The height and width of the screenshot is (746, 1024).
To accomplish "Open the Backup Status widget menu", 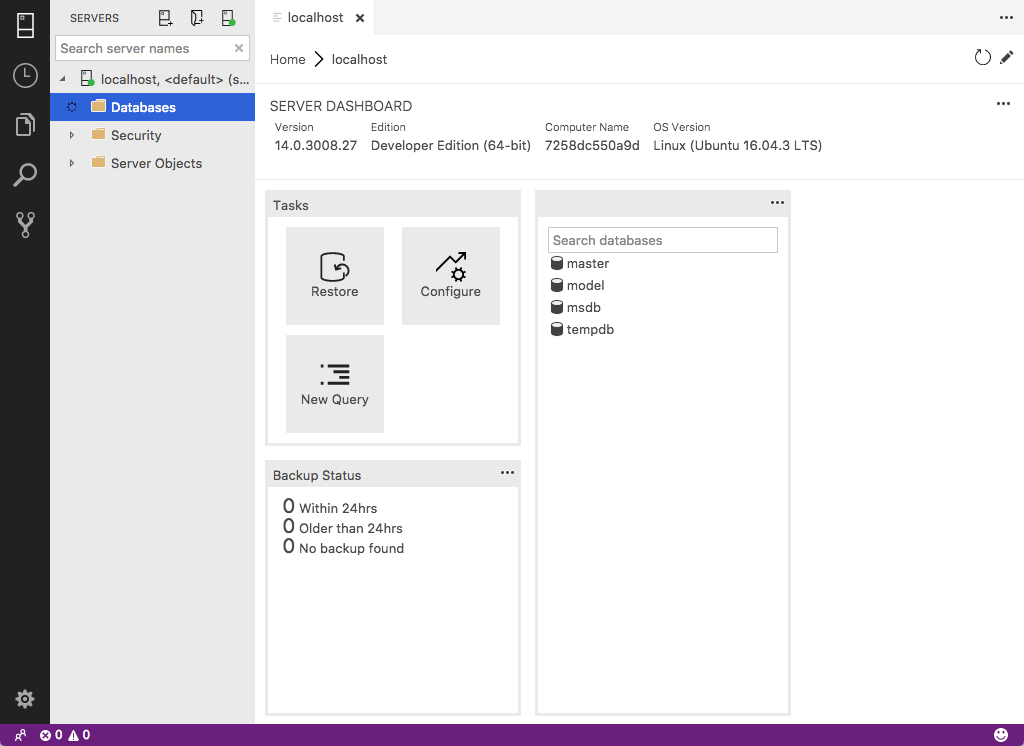I will coord(507,472).
